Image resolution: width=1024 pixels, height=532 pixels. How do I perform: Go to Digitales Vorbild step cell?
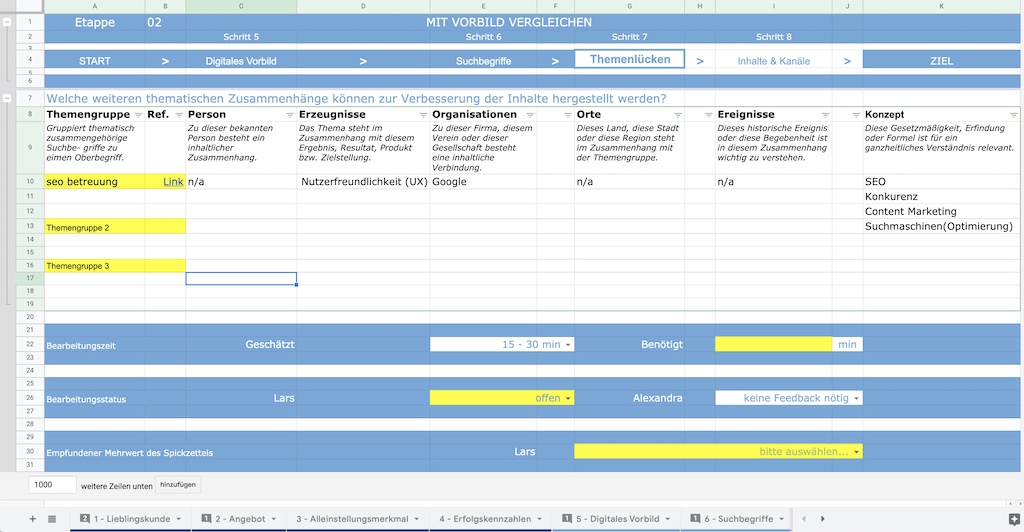point(241,61)
